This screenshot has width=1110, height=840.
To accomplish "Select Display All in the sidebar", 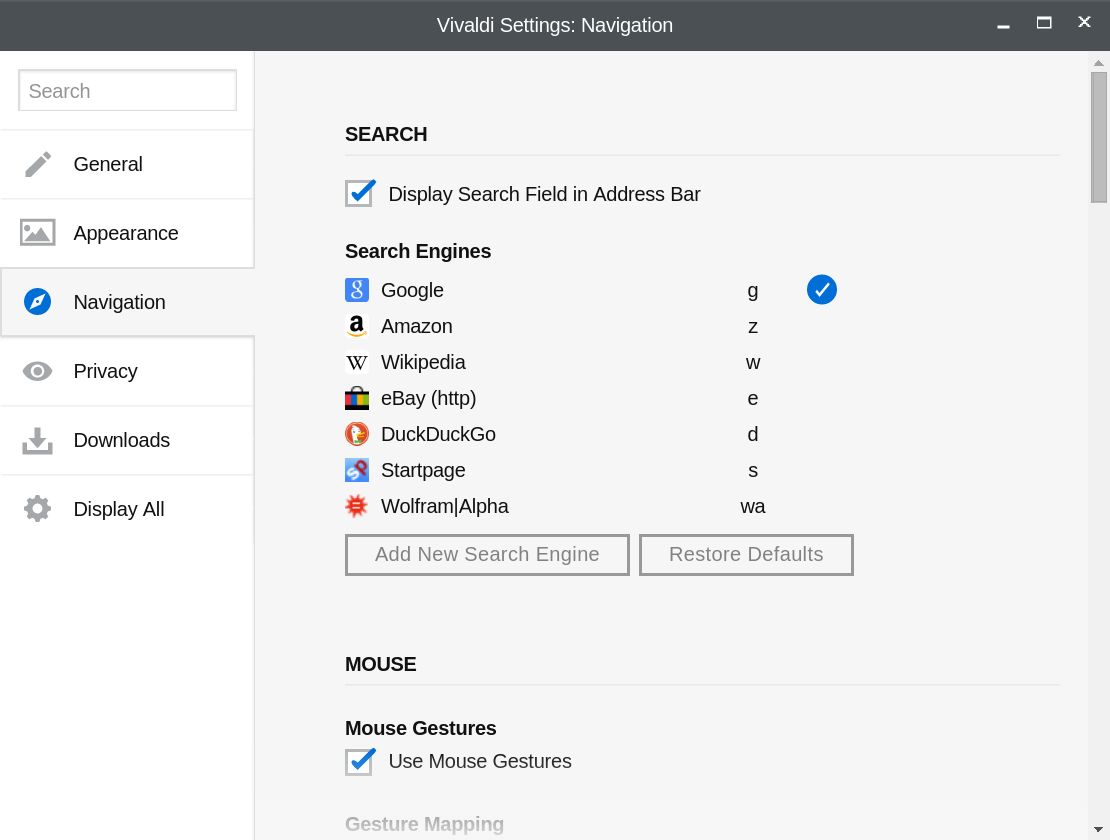I will click(118, 509).
